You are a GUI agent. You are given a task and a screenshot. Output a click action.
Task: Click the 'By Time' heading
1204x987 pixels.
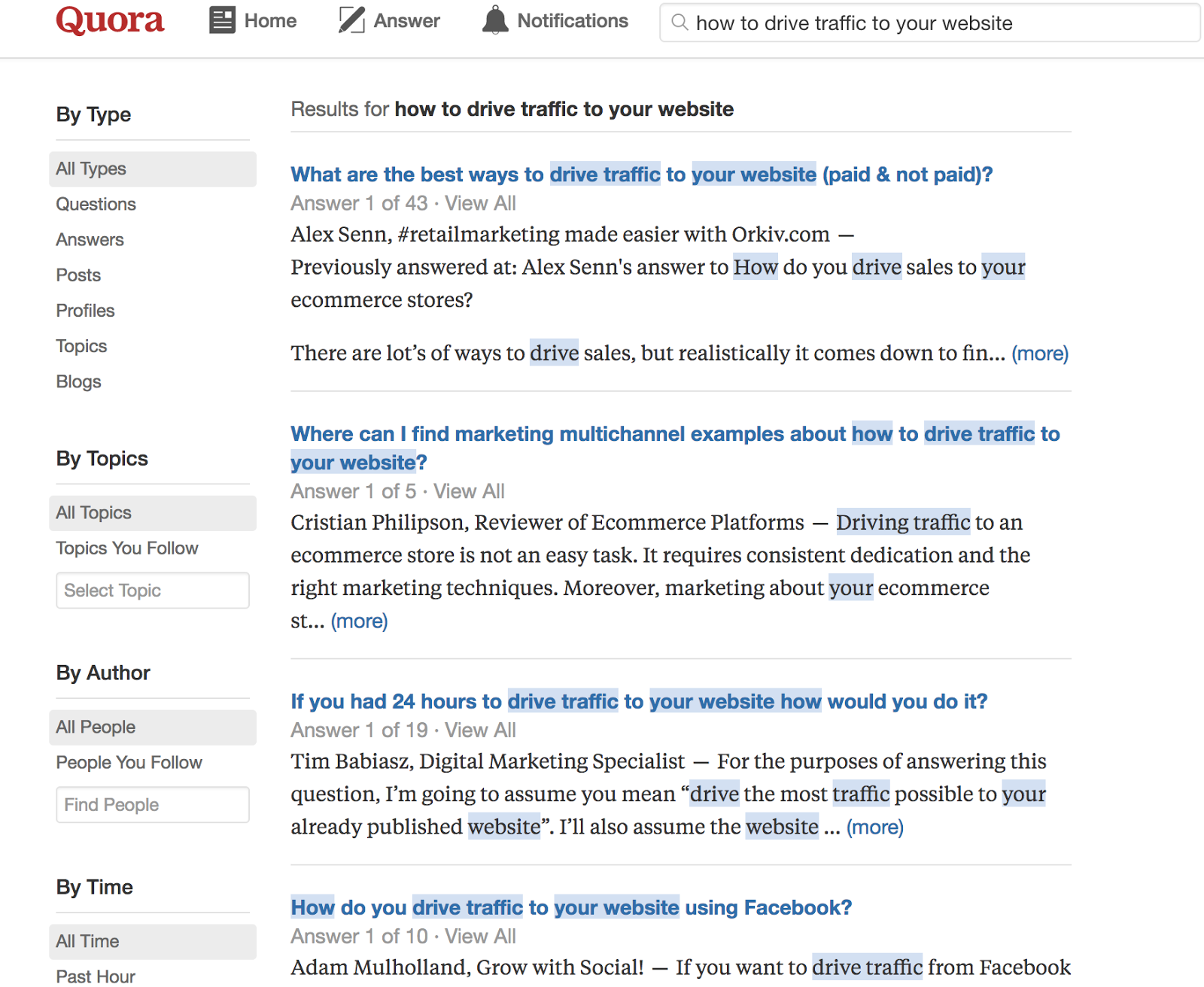coord(94,888)
